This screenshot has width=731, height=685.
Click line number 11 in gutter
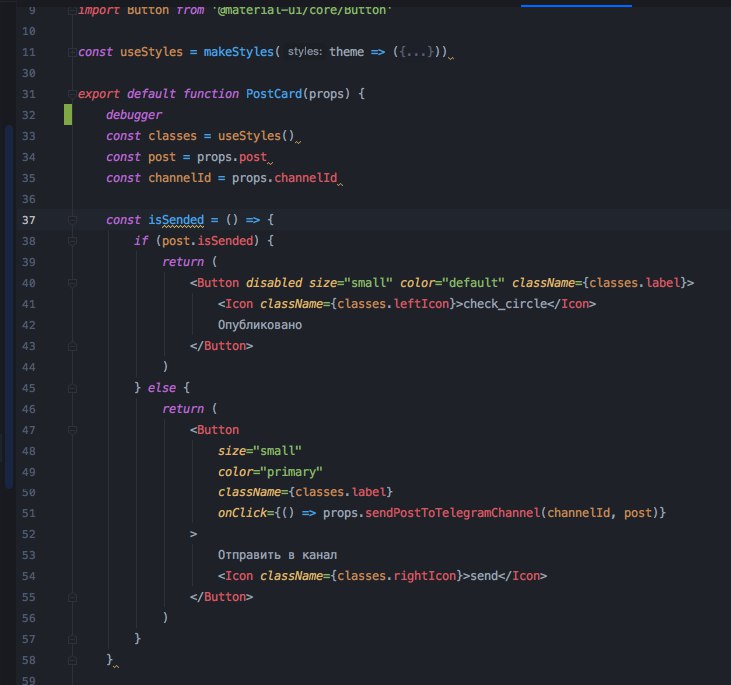[x=28, y=52]
